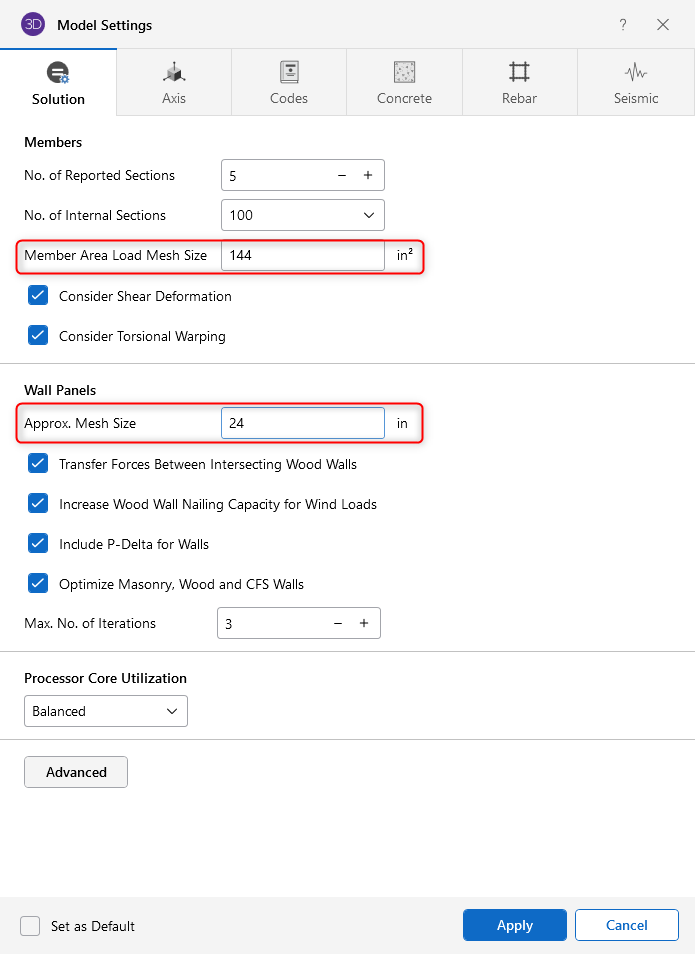Open the Processor Core Utilization dropdown
Screen dimensions: 695x954
pyautogui.click(x=105, y=711)
